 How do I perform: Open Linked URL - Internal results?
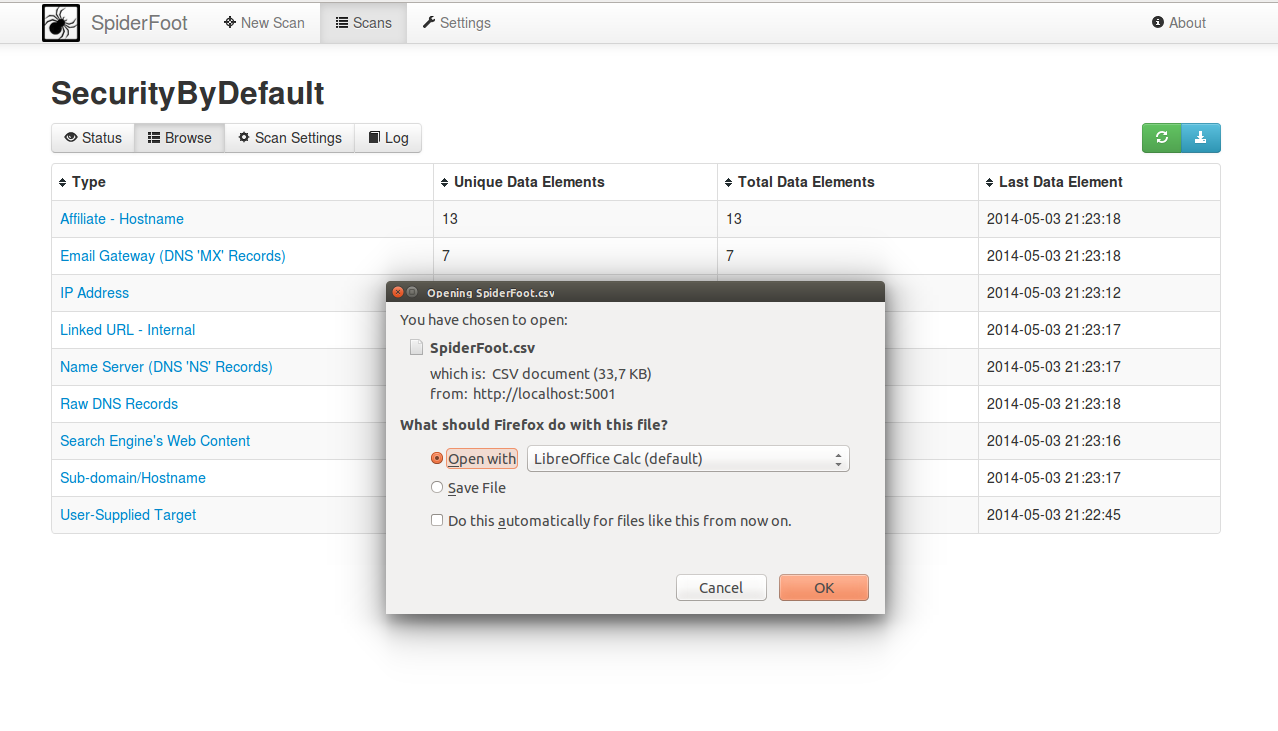tap(127, 330)
